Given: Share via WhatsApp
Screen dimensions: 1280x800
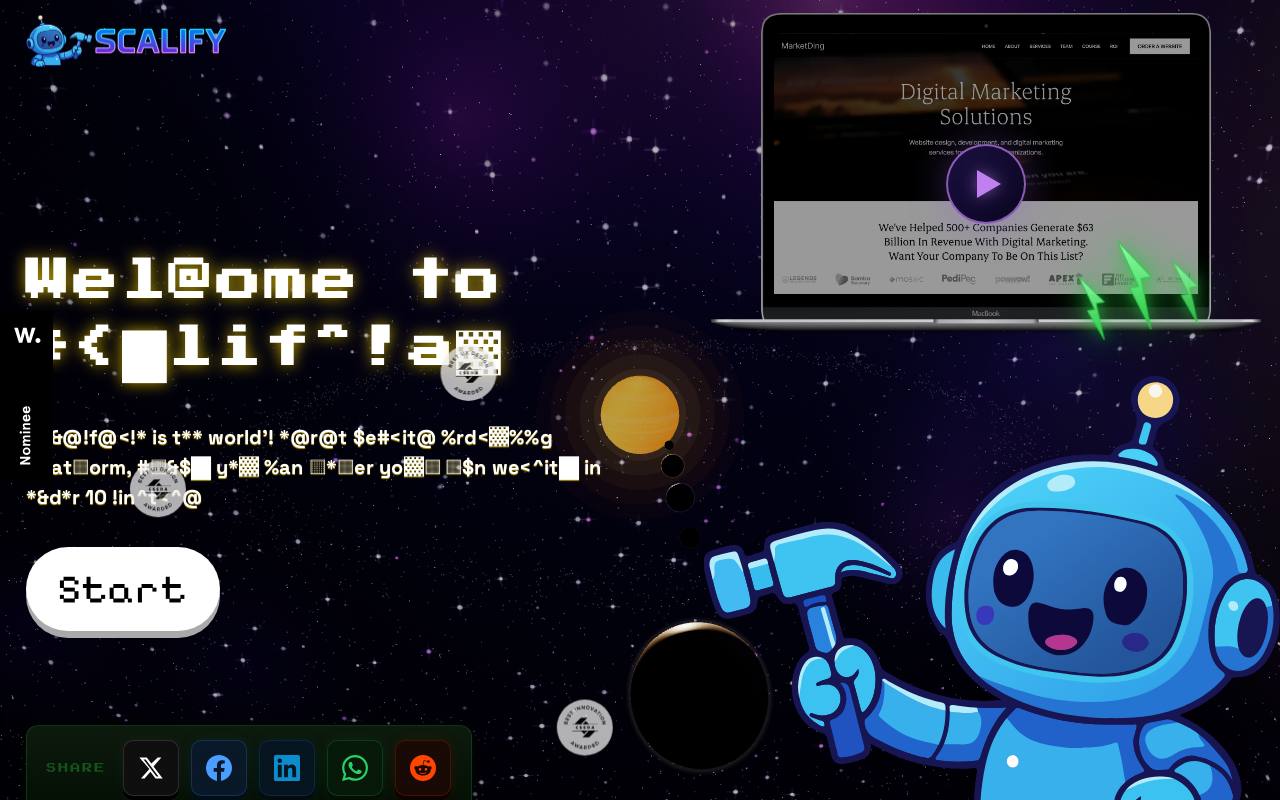Looking at the screenshot, I should [x=355, y=768].
